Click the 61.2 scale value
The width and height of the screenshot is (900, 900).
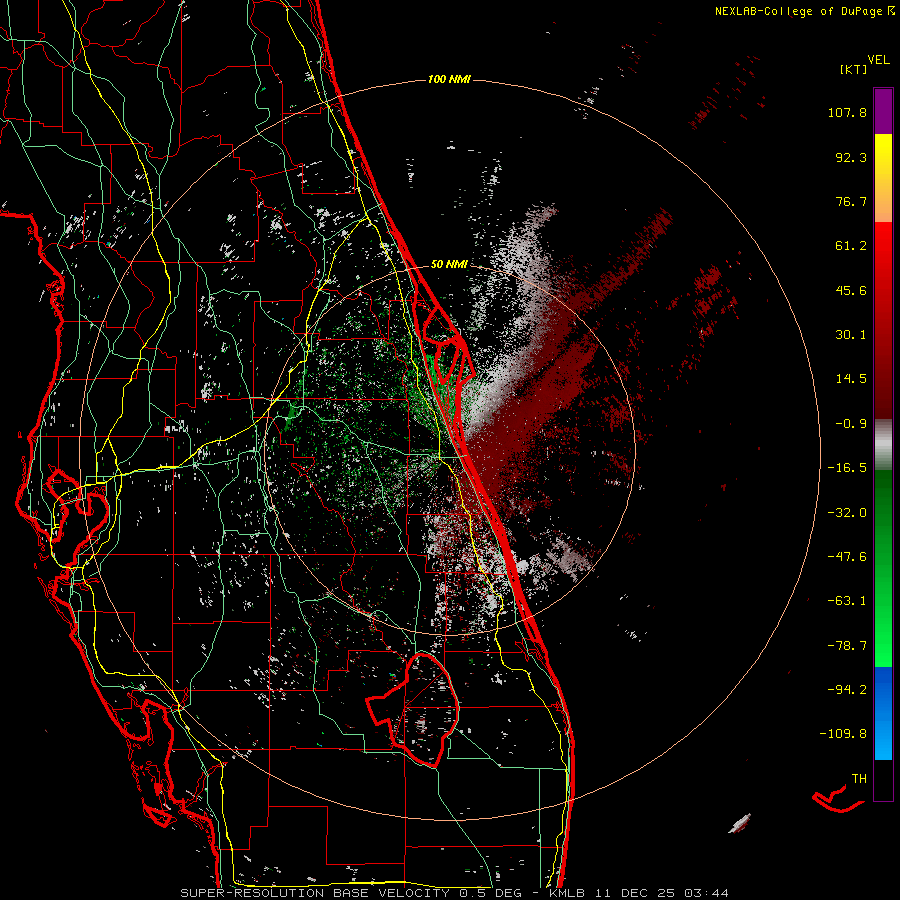[851, 246]
